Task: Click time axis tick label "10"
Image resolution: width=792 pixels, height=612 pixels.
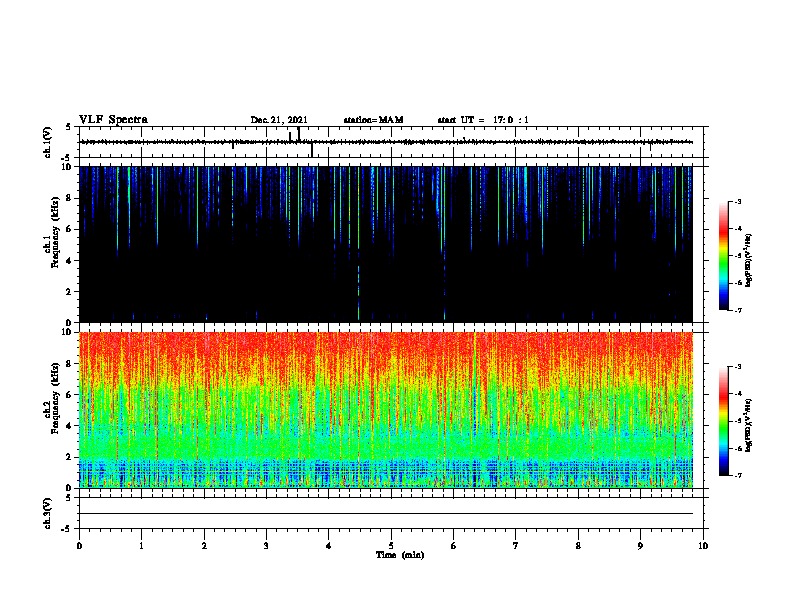Action: pyautogui.click(x=703, y=546)
